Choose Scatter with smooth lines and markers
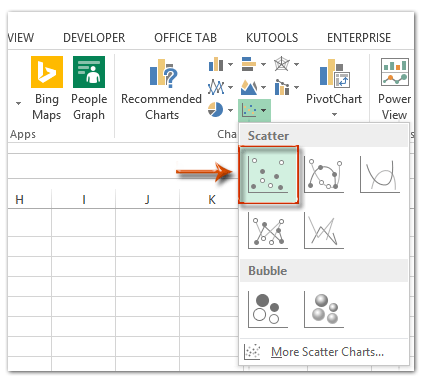Viewport: 424px width, 381px height. pos(324,175)
